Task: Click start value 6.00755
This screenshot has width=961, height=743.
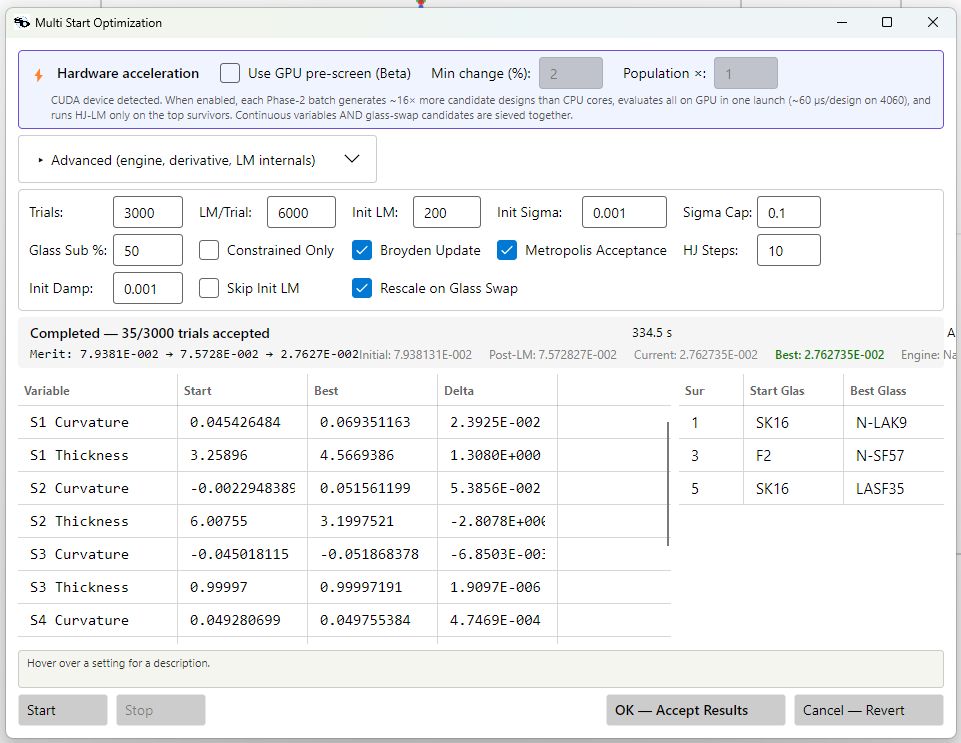Action: point(219,522)
